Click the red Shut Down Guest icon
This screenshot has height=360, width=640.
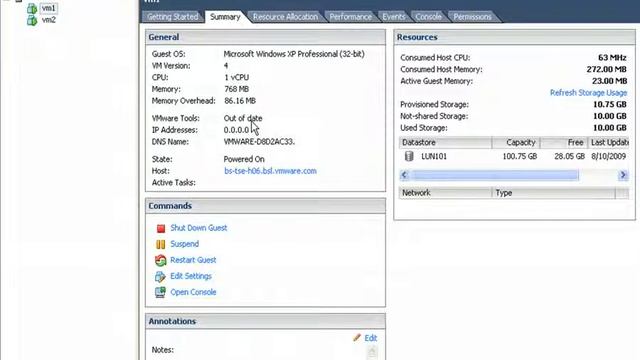[x=161, y=228]
